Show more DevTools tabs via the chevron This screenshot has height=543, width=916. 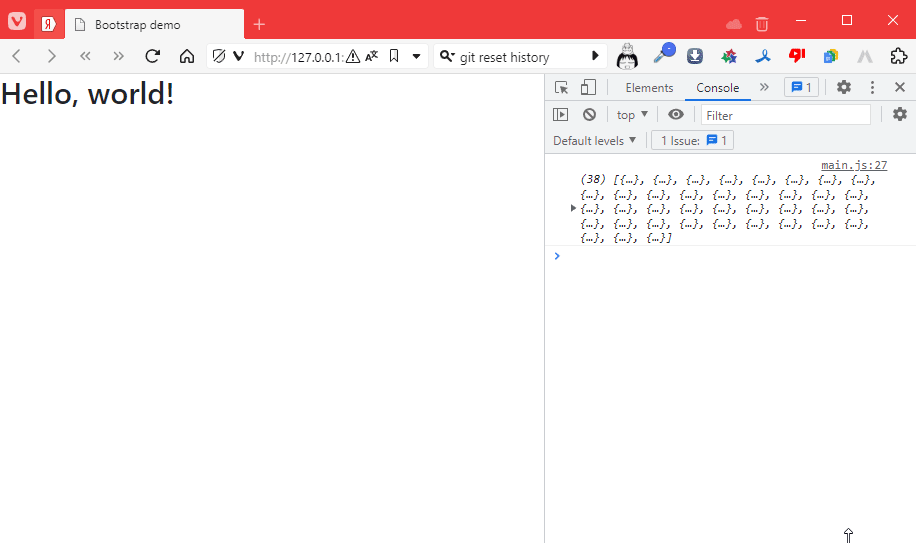point(765,88)
